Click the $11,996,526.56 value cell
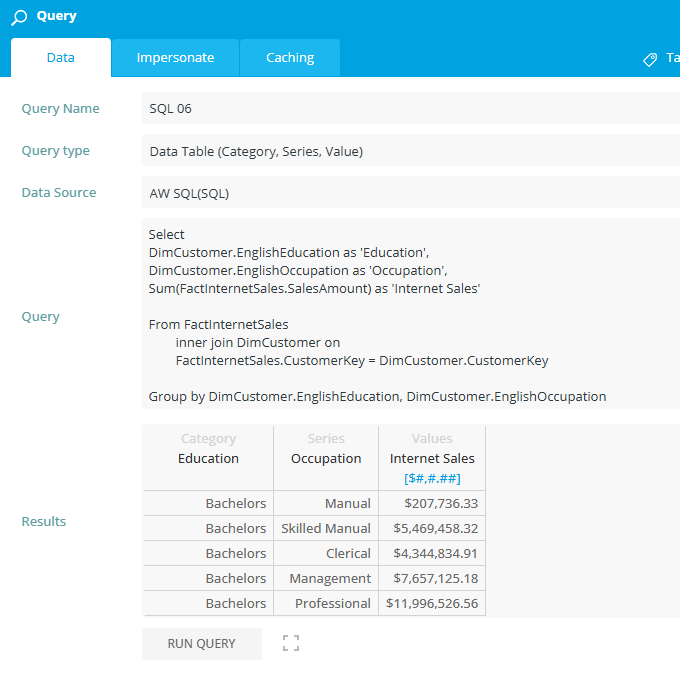 coord(432,603)
